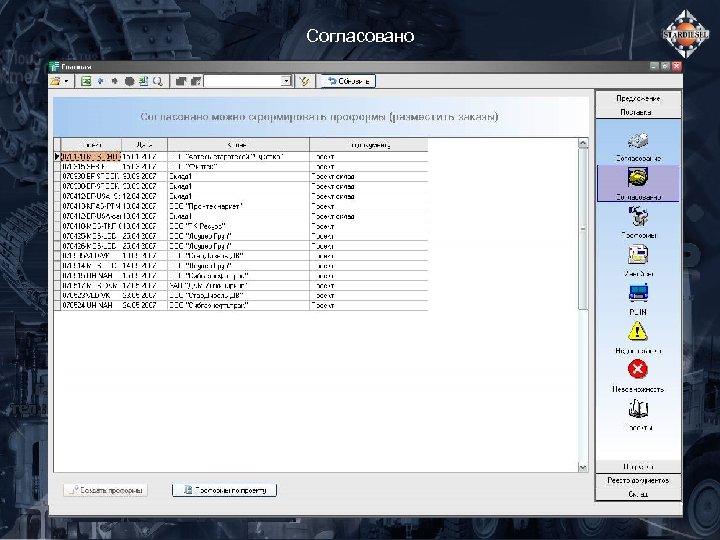Image resolution: width=720 pixels, height=540 pixels.
Task: Click the yellow warning triangle sidebar icon
Action: pyautogui.click(x=638, y=332)
